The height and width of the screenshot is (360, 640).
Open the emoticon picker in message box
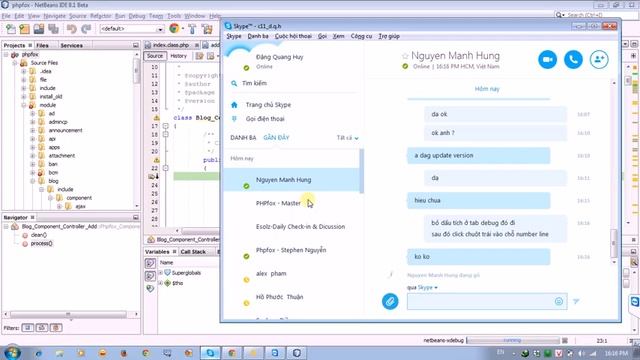point(559,301)
